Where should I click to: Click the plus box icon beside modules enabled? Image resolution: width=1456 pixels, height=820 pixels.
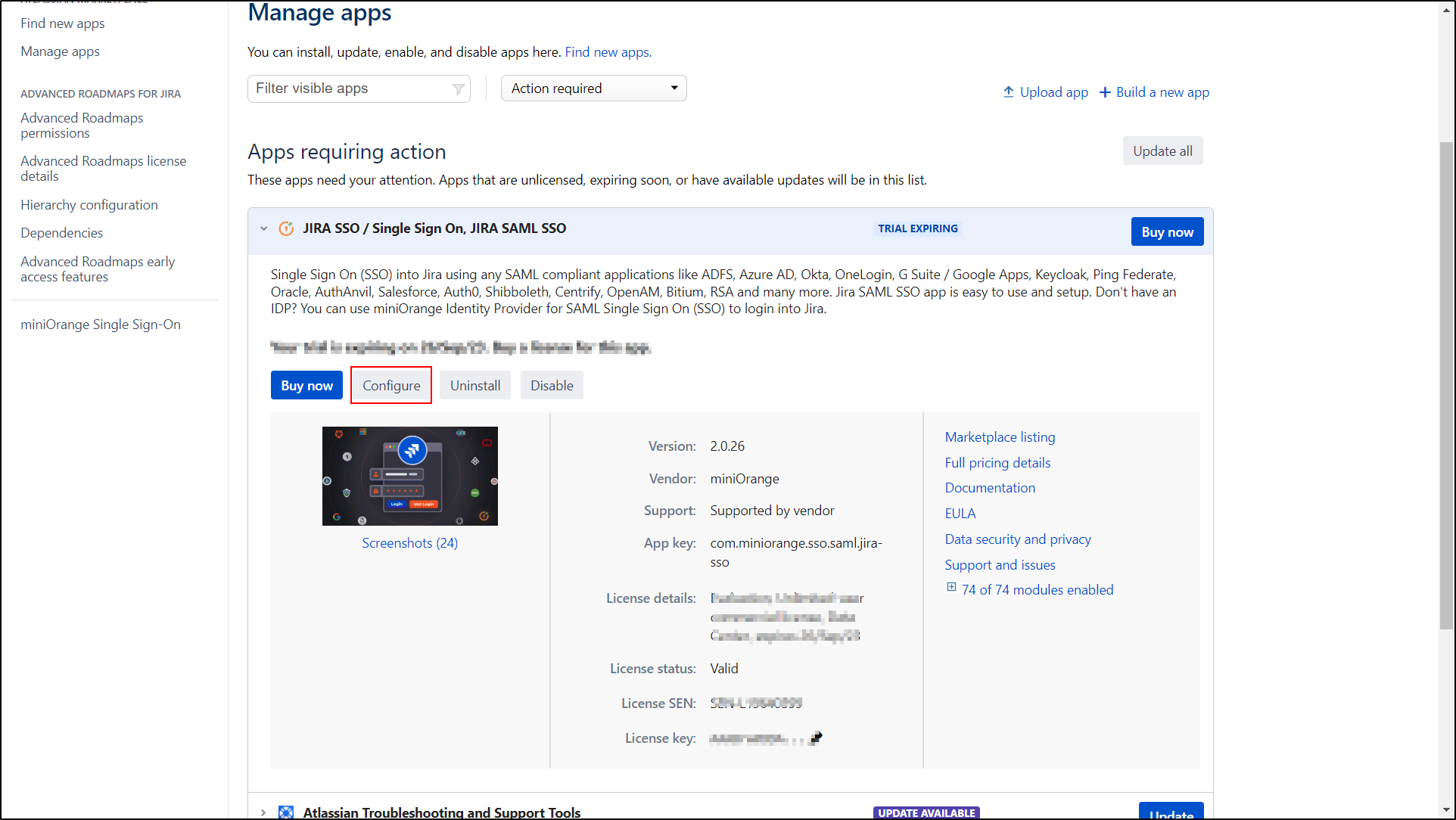coord(951,588)
